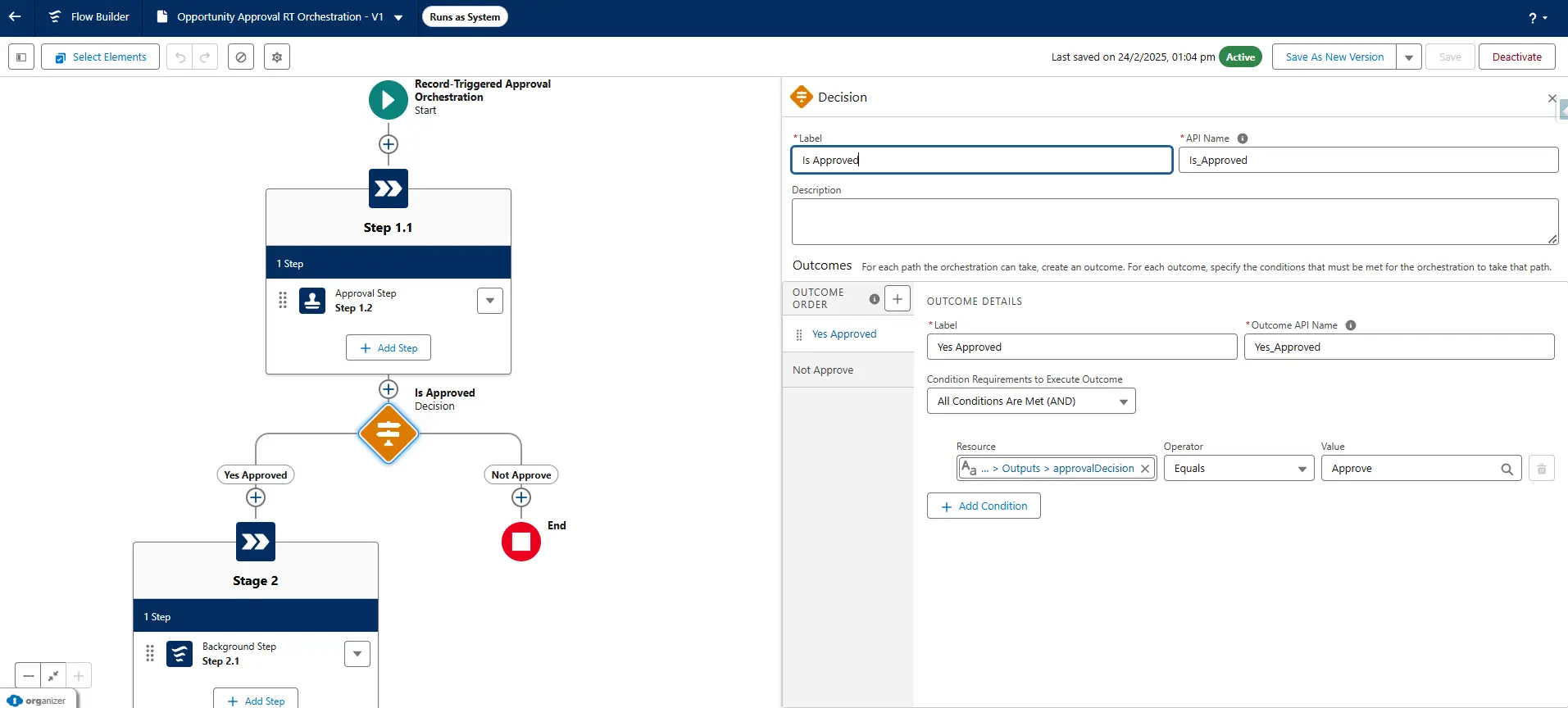1568x708 pixels.
Task: Select the Yes Approved outcome
Action: pos(848,334)
